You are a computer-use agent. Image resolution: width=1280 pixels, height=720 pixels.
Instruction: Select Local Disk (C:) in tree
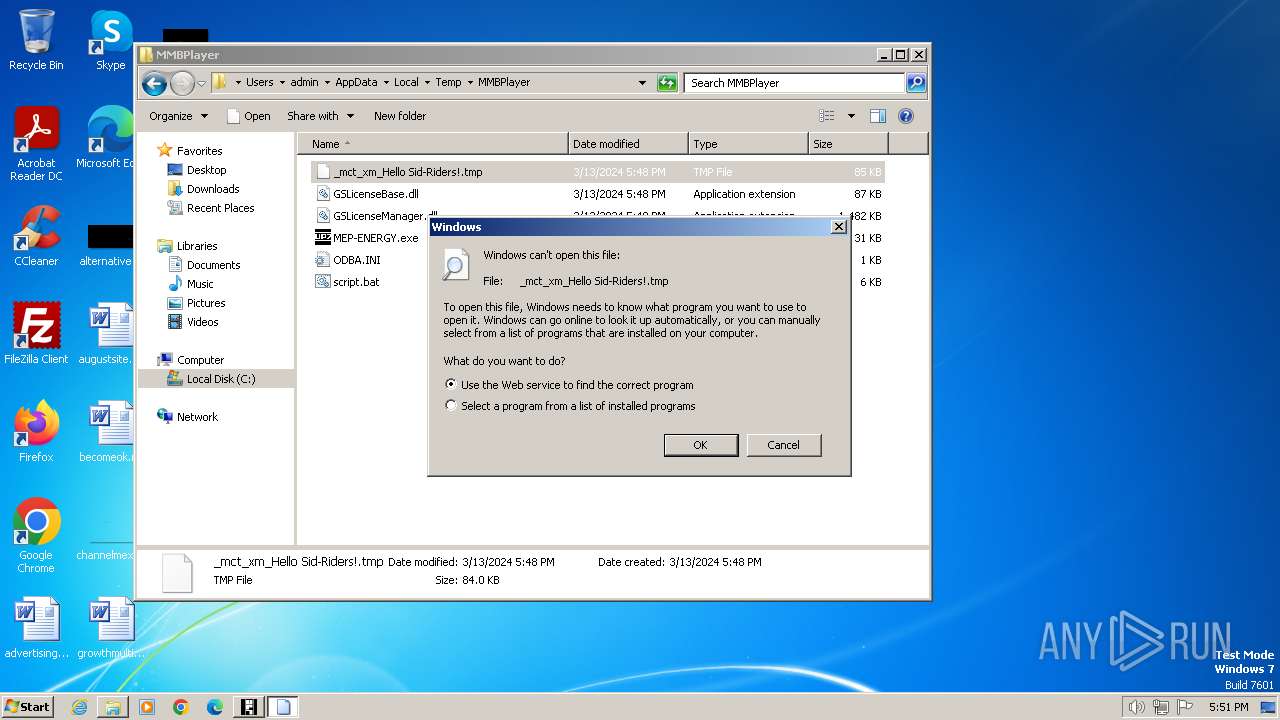tap(221, 379)
